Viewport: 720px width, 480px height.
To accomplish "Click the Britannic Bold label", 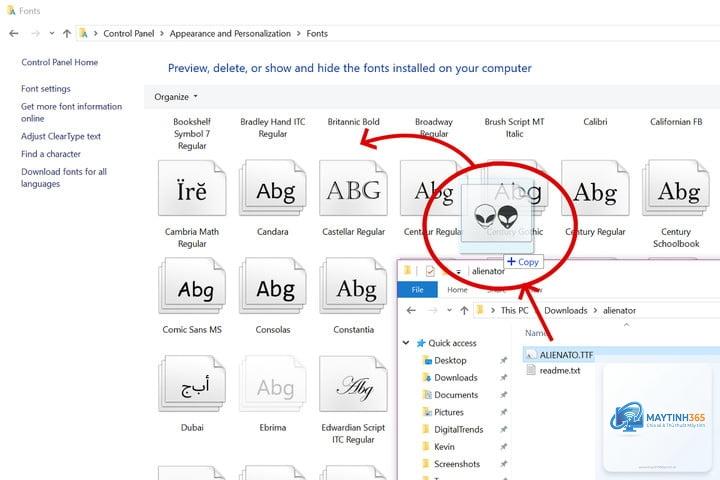I will 354,122.
